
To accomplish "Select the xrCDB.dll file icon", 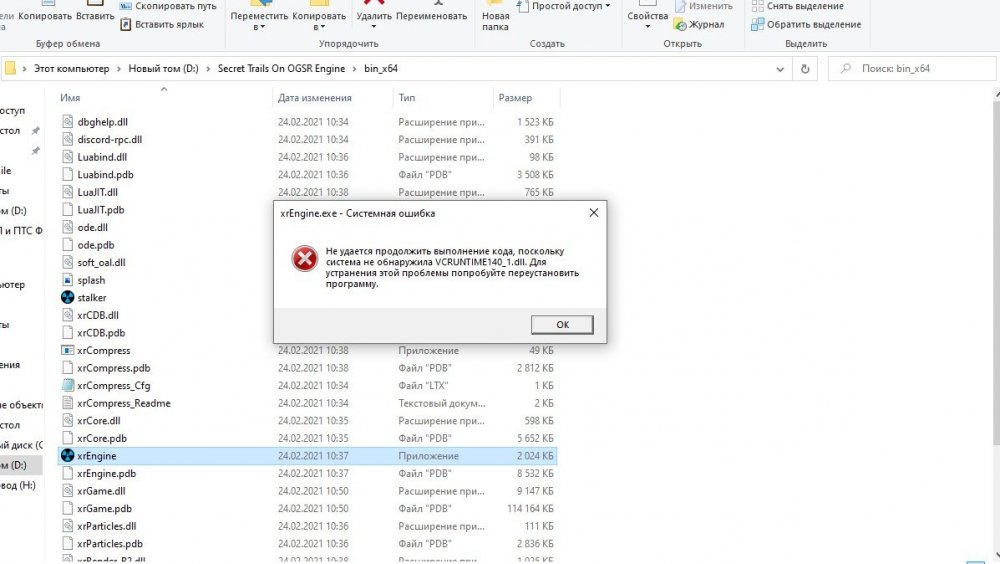I will click(68, 315).
